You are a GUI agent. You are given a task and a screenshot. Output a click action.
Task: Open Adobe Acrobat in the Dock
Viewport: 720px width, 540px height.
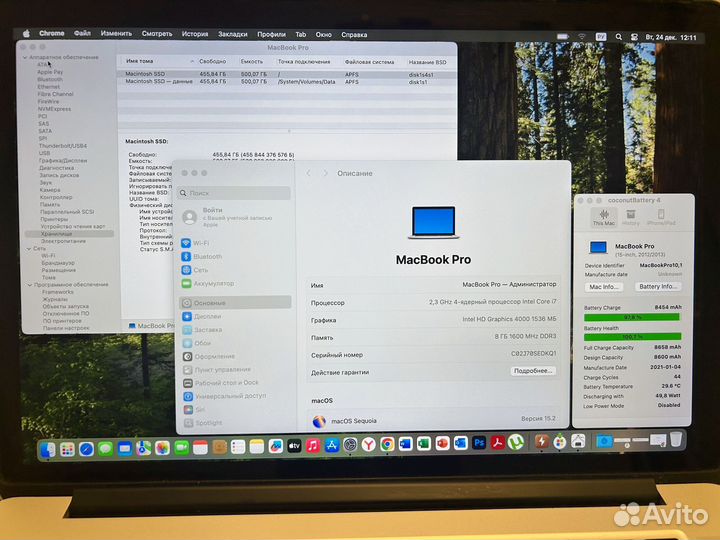click(x=497, y=443)
